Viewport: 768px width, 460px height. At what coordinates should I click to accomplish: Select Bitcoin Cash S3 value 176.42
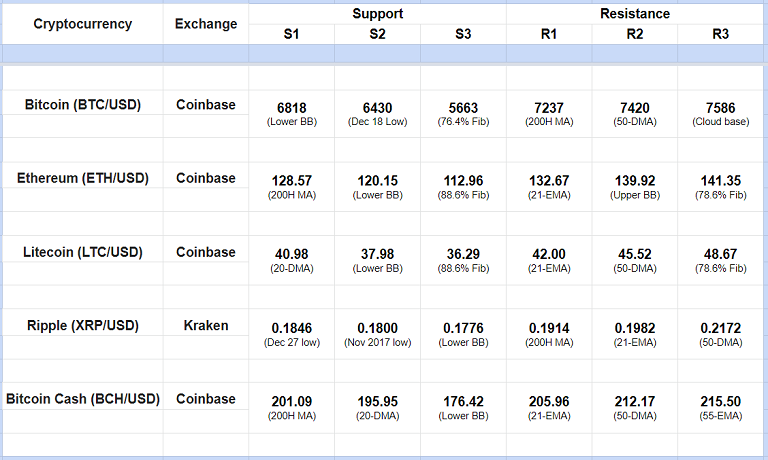click(463, 402)
